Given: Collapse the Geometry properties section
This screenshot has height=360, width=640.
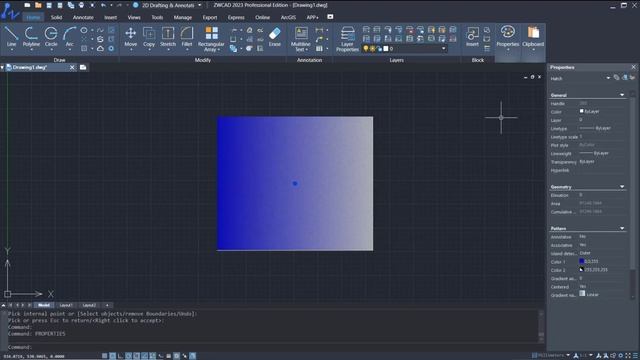Looking at the screenshot, I should coord(622,187).
